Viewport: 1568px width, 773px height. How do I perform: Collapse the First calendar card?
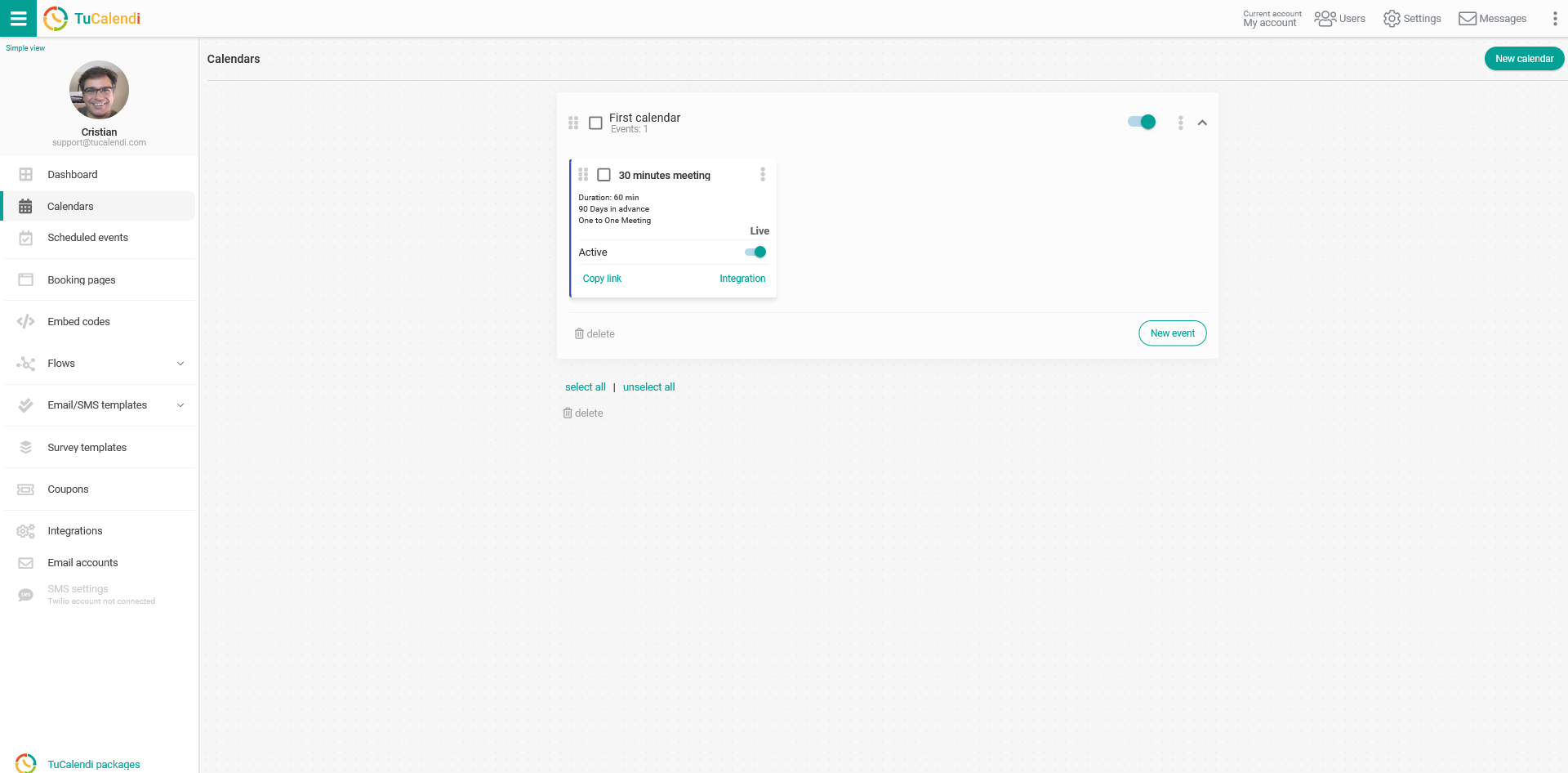tap(1203, 122)
